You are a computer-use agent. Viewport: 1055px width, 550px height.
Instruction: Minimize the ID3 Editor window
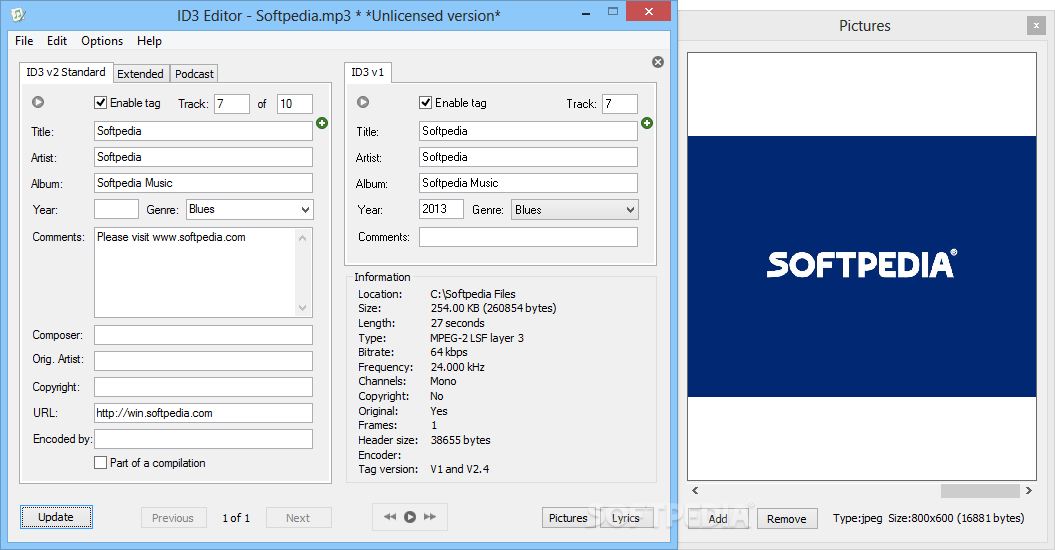tap(586, 12)
